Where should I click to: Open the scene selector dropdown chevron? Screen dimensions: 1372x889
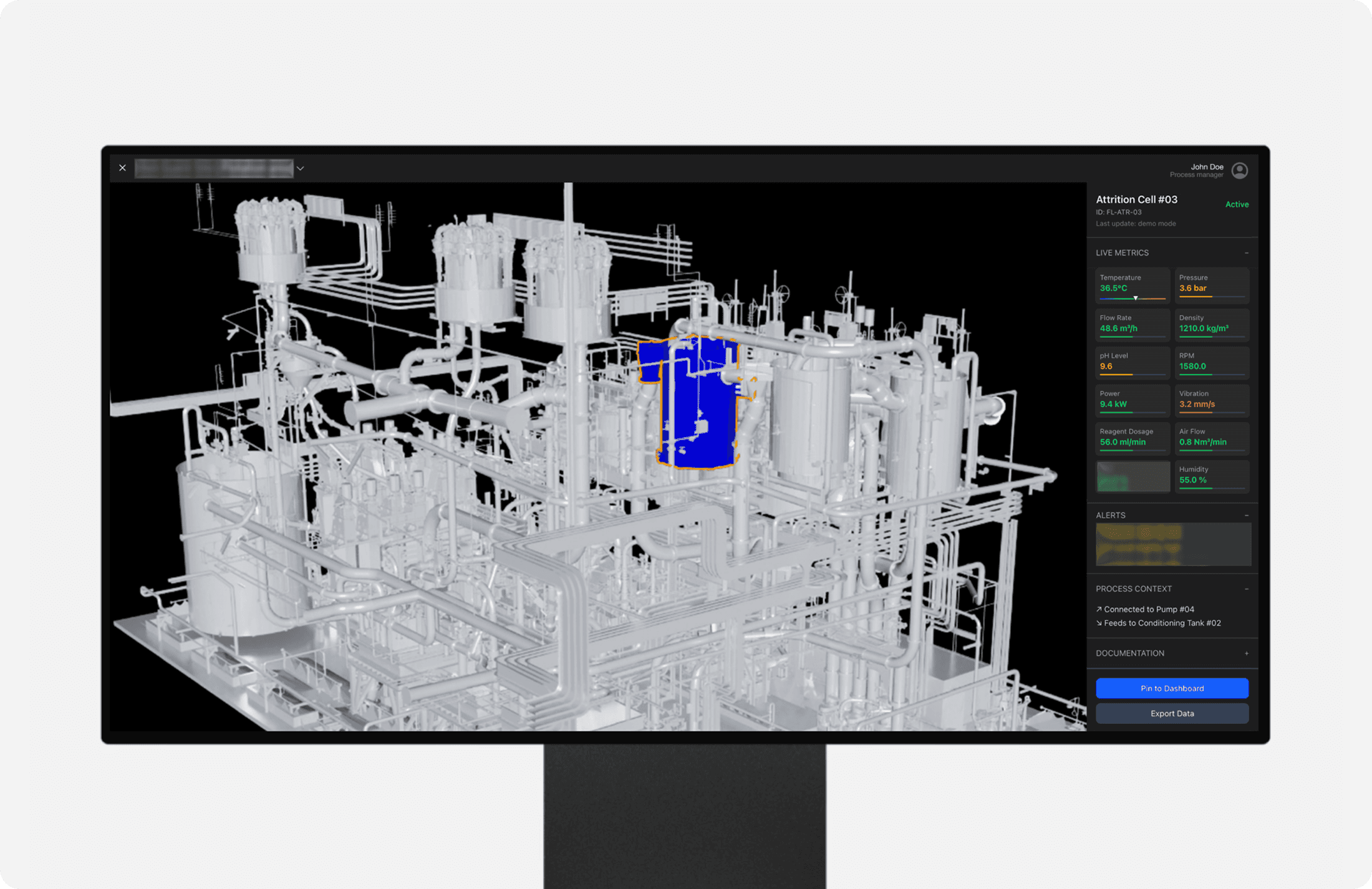pyautogui.click(x=300, y=168)
